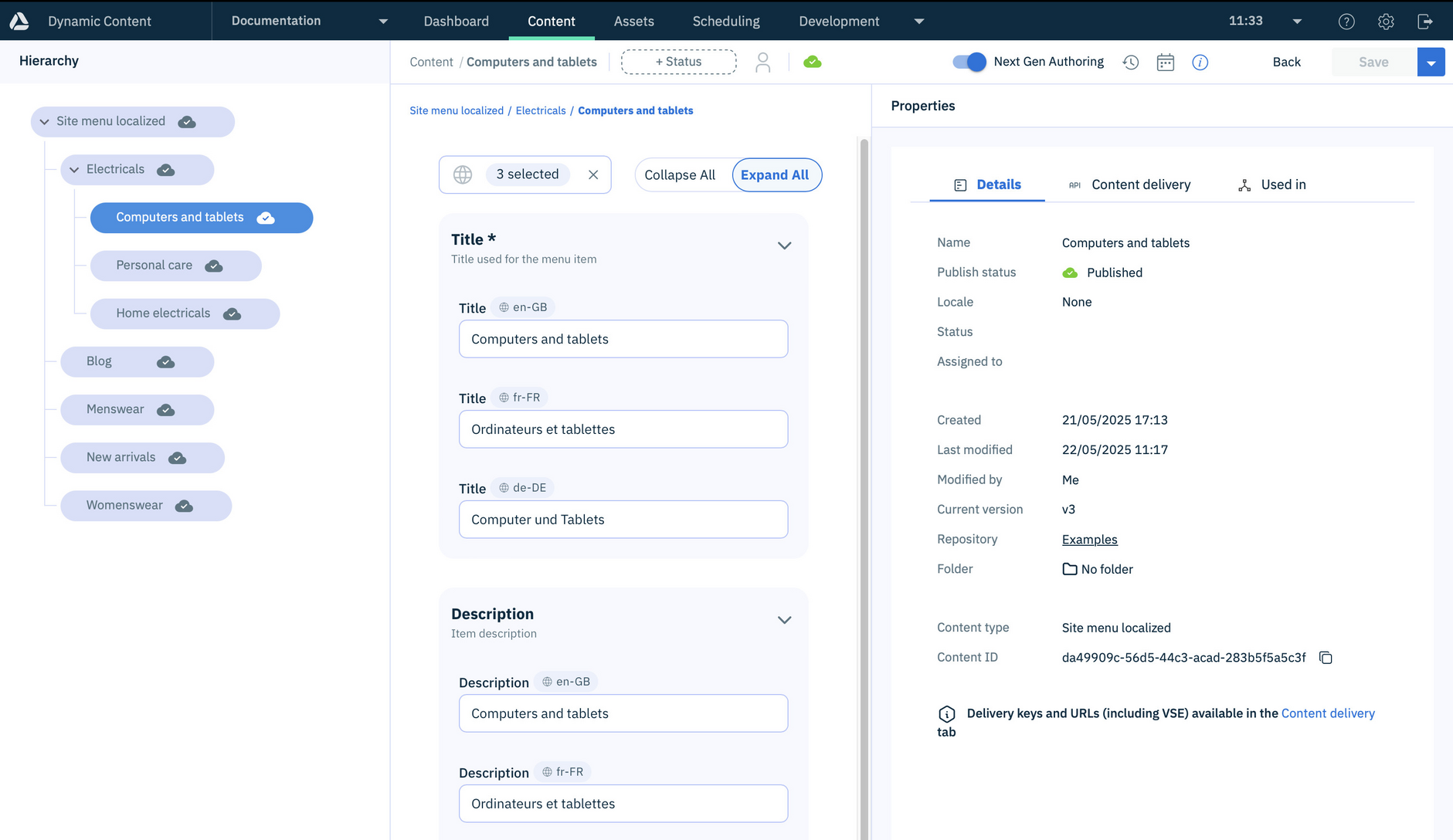Click the folder icon beside No folder
This screenshot has width=1453, height=840.
tap(1070, 569)
